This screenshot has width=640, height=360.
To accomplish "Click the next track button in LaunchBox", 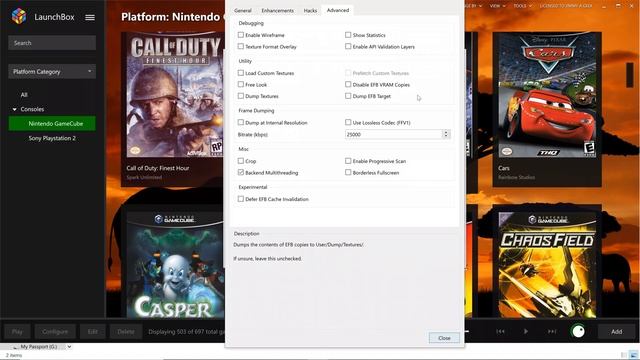I will (x=552, y=331).
